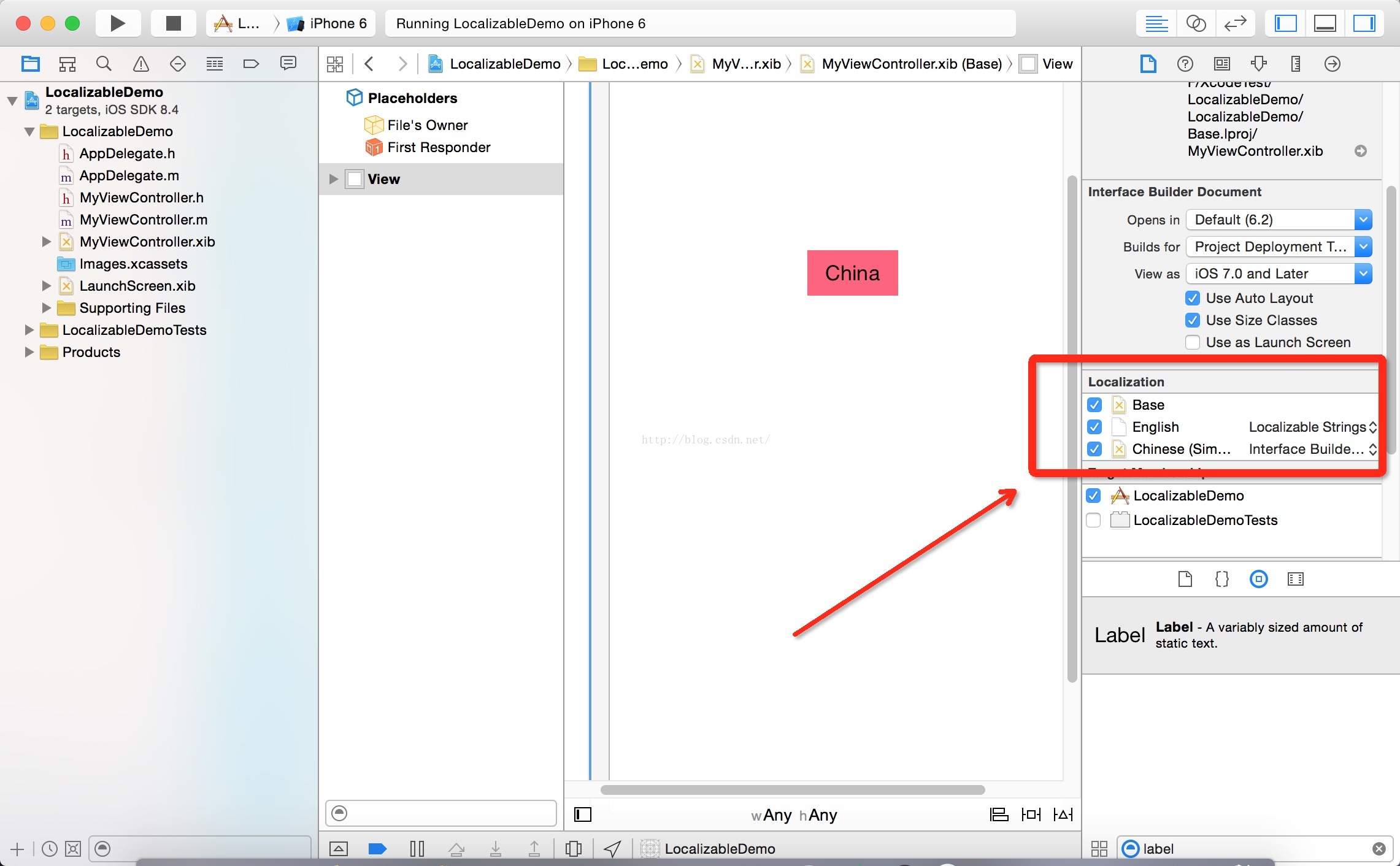1400x866 pixels.
Task: Reveal the xib file in Finder arrow
Action: click(x=1361, y=151)
